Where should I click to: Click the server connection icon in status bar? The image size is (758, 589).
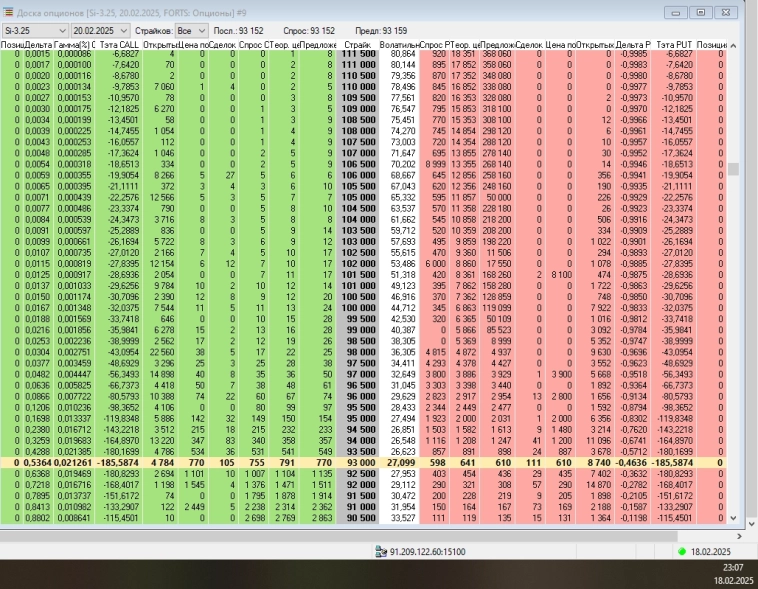382,551
